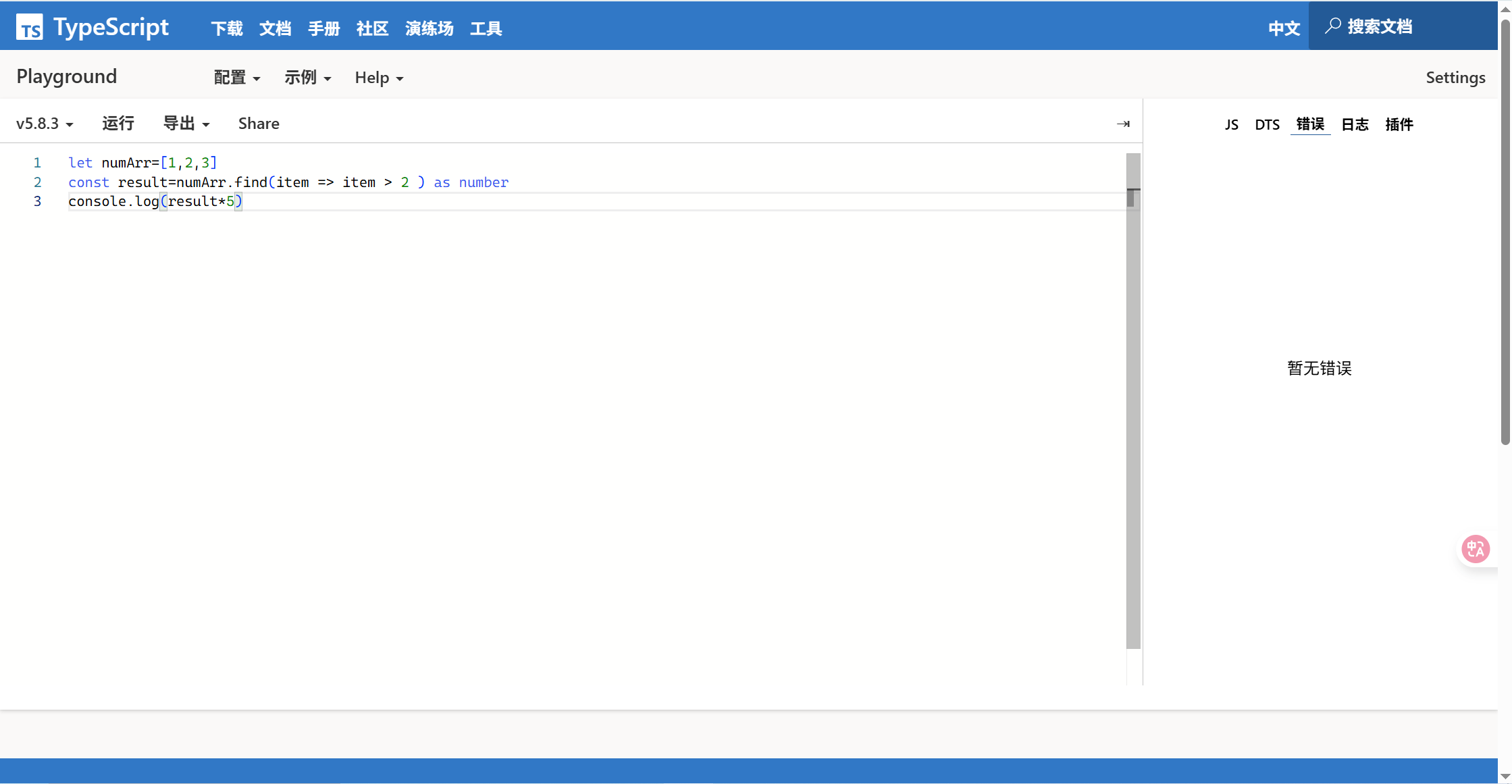
Task: Click the Share button
Action: (259, 124)
